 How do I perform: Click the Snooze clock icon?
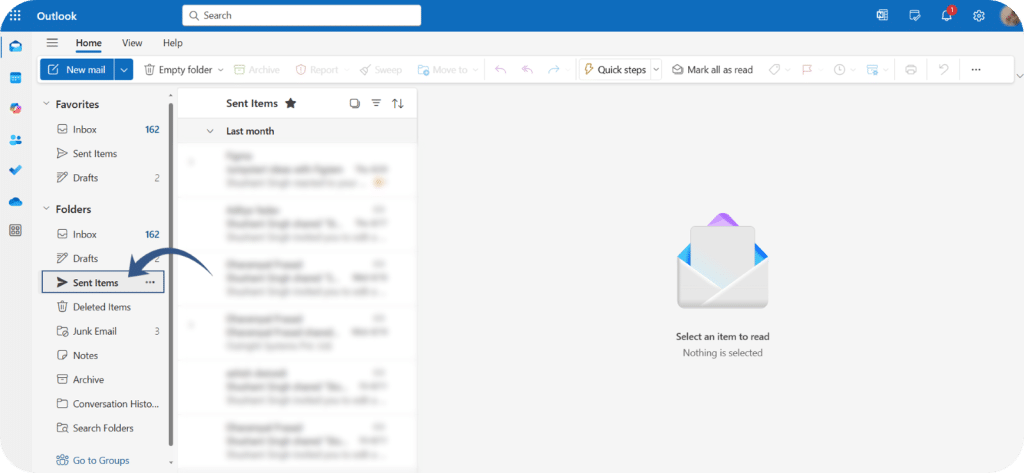[x=840, y=70]
